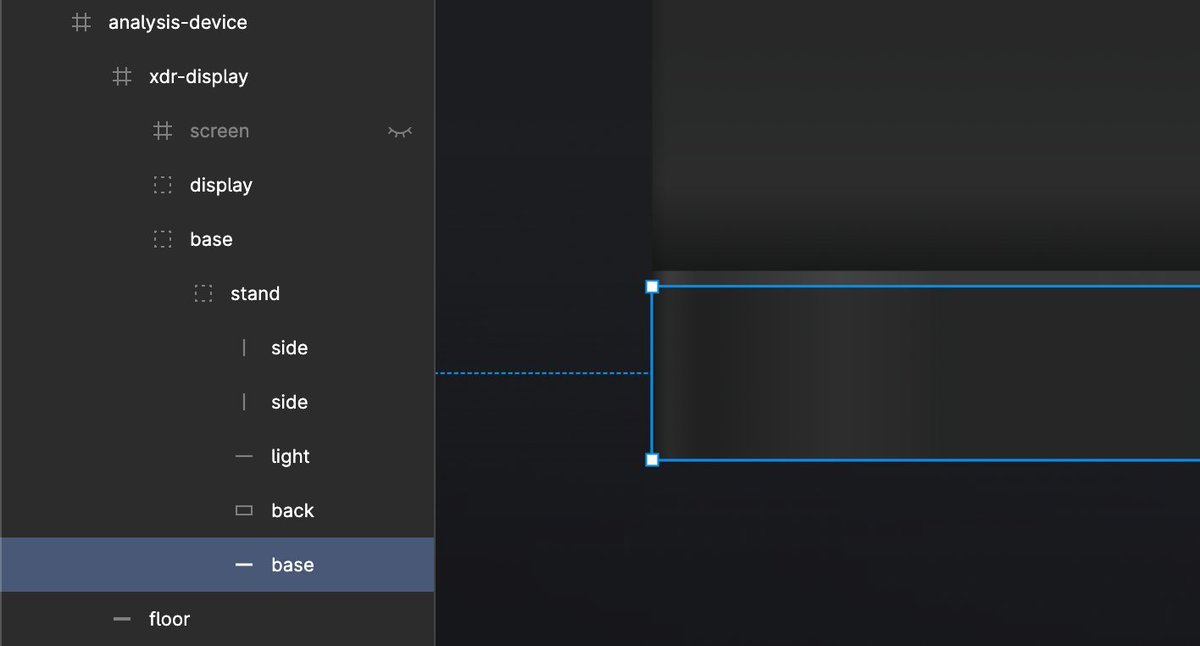The height and width of the screenshot is (646, 1200).
Task: Select the stand group layer
Action: [255, 293]
